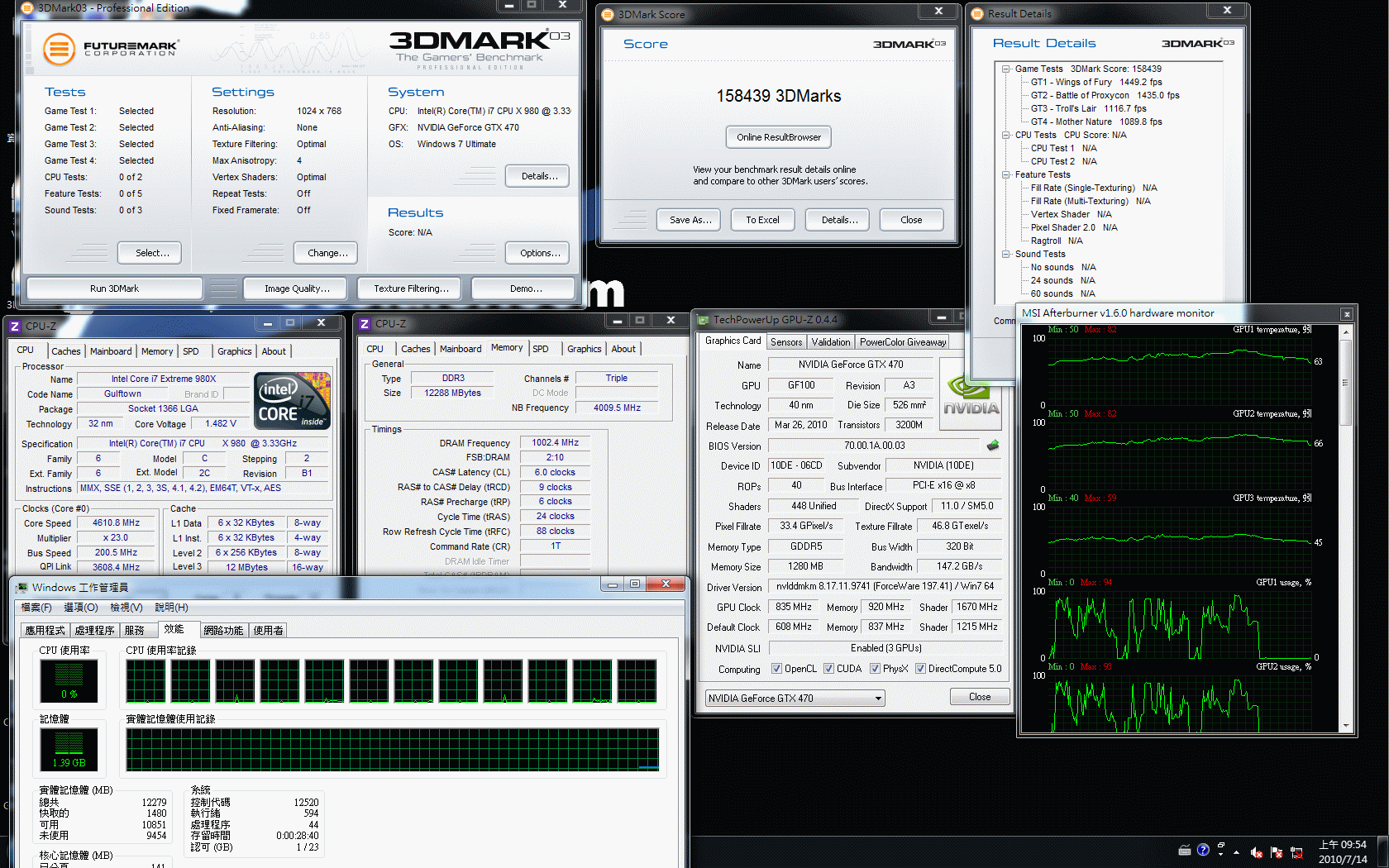Viewport: 1389px width, 868px height.
Task: Open the Action Center flag icon
Action: pos(1277,852)
